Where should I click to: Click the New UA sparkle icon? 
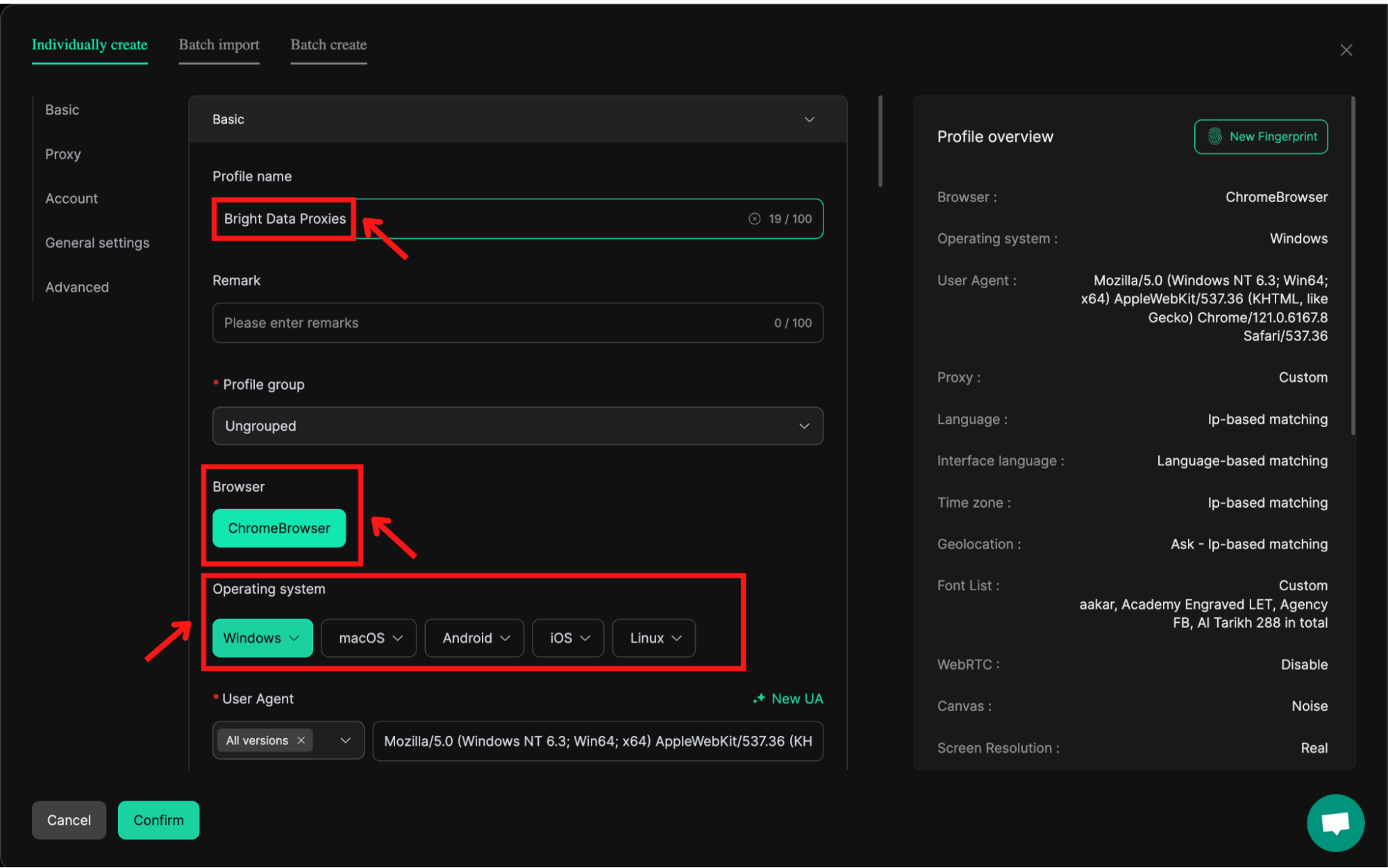759,699
